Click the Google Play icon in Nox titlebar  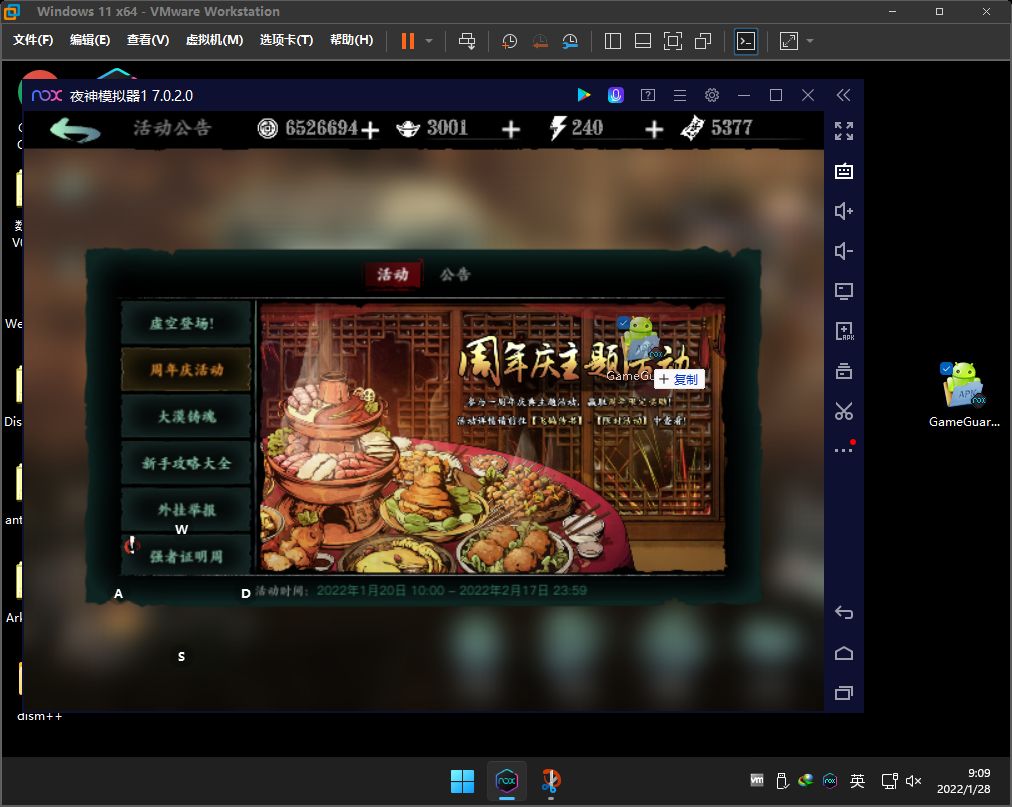pos(583,95)
